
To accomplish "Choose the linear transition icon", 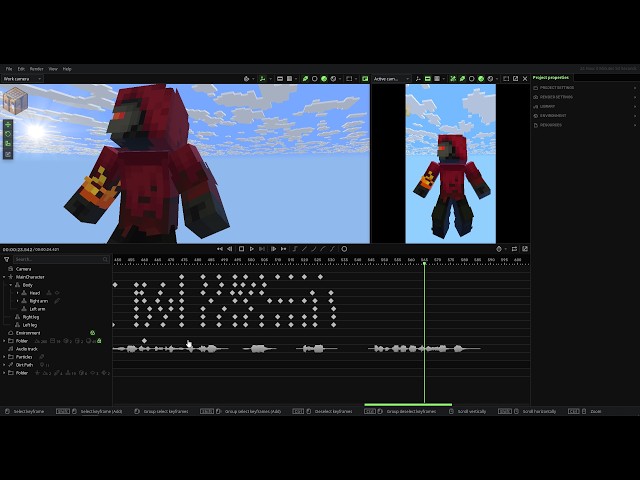I will pos(304,249).
